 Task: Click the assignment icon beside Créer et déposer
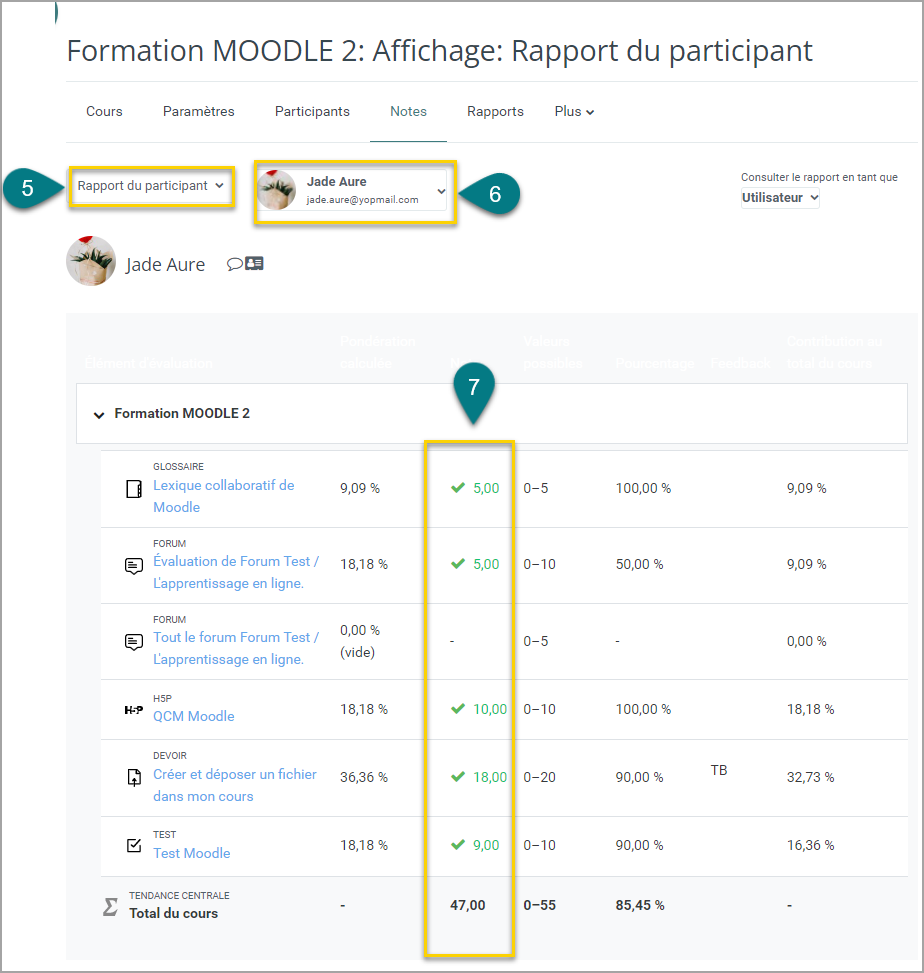pos(134,778)
